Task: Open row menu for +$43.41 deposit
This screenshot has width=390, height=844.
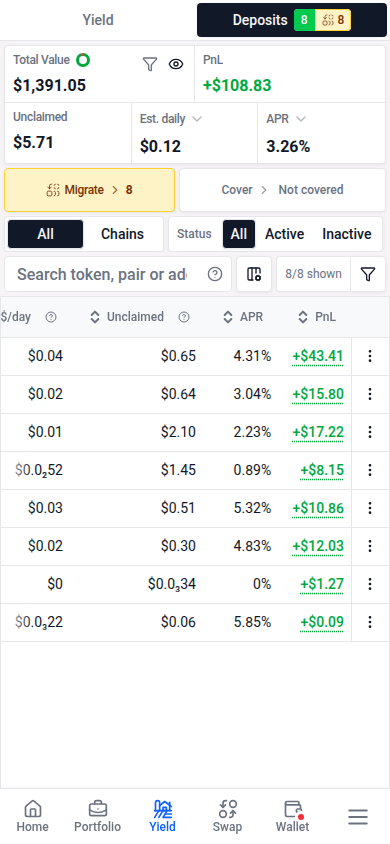Action: point(370,356)
